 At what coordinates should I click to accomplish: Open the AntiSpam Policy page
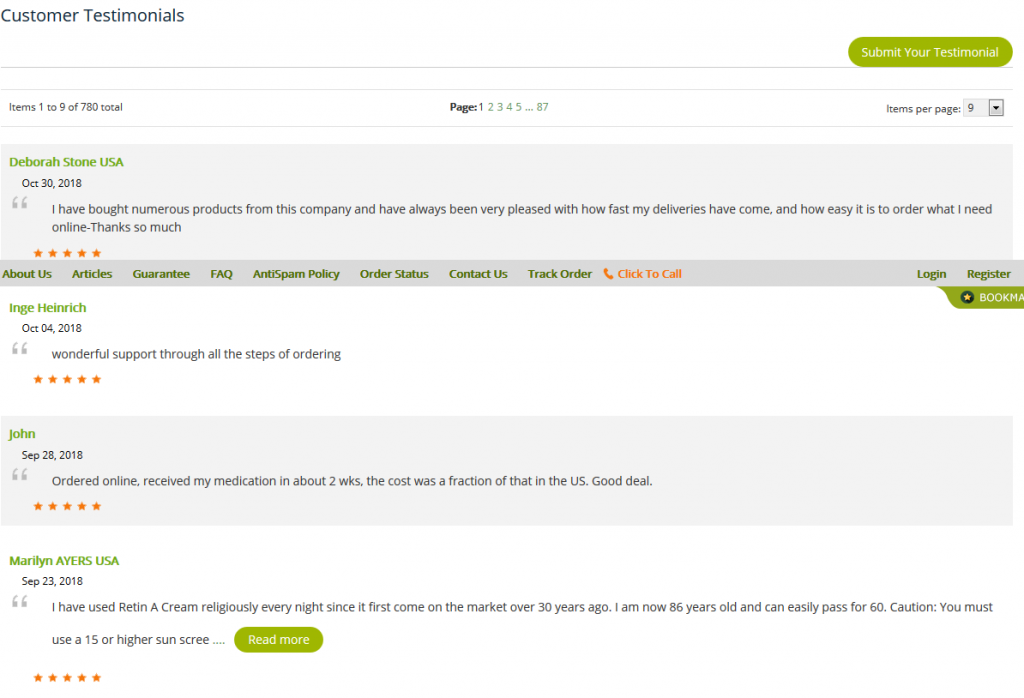point(296,274)
